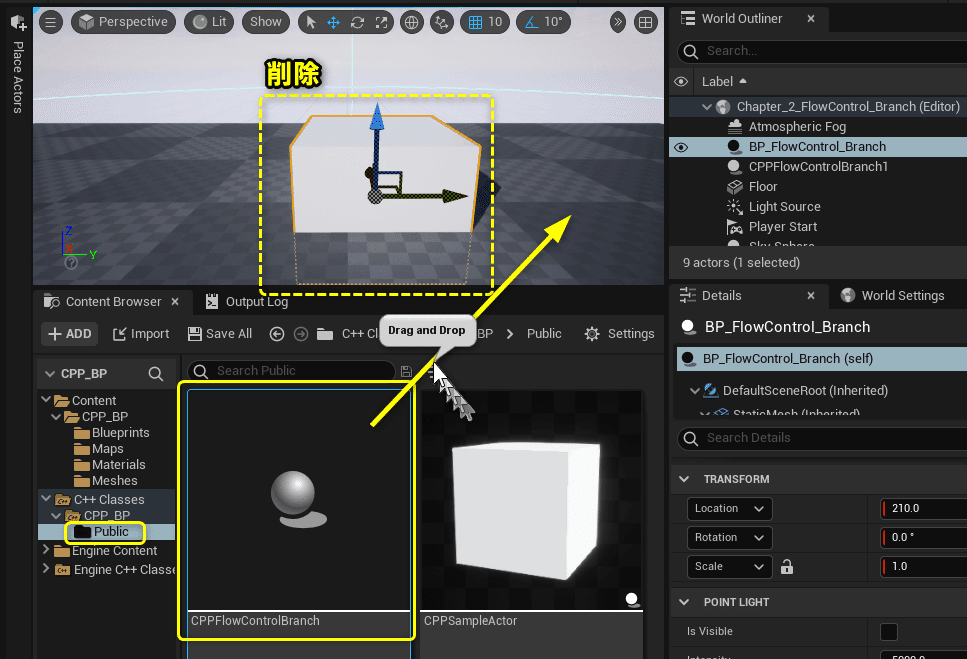Image resolution: width=967 pixels, height=659 pixels.
Task: Select CPPFlowControlBranch1 in the outliner
Action: pyautogui.click(x=818, y=167)
